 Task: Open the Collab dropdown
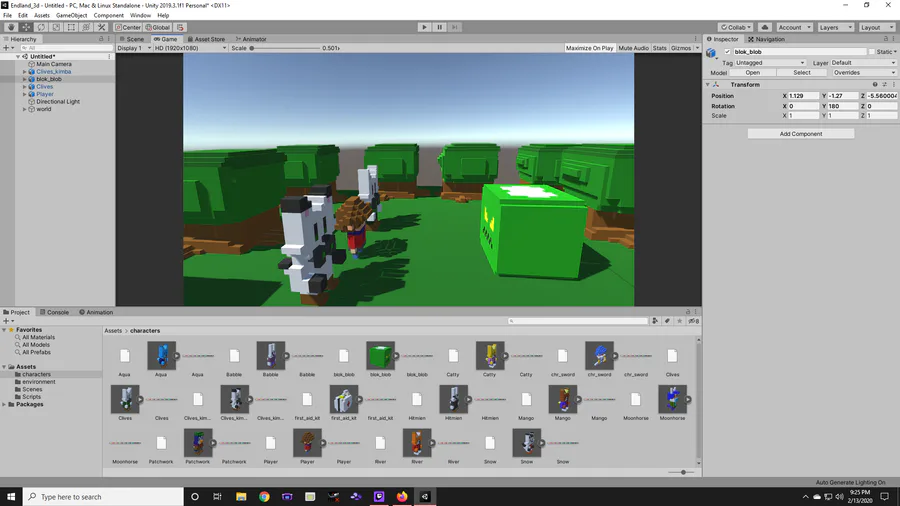pos(735,27)
